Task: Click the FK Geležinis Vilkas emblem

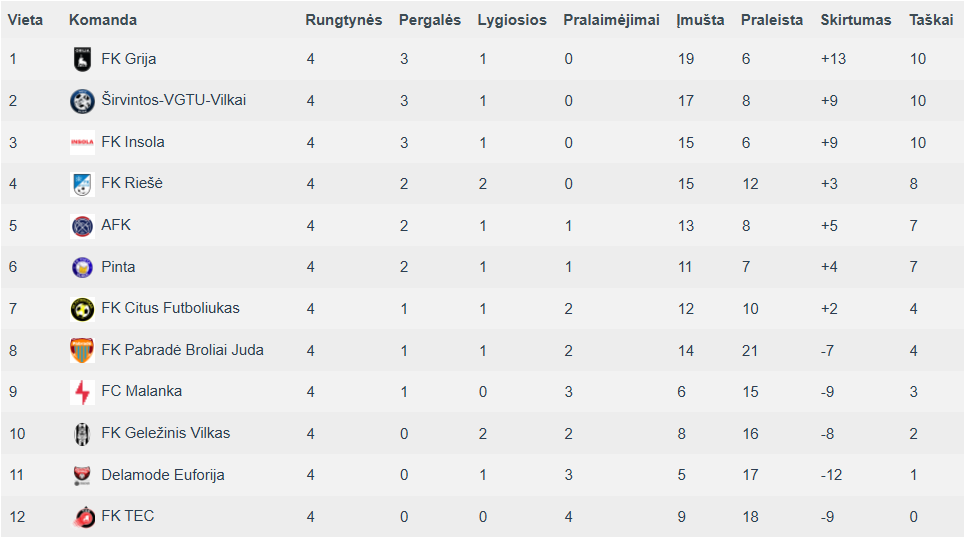Action: [x=82, y=434]
